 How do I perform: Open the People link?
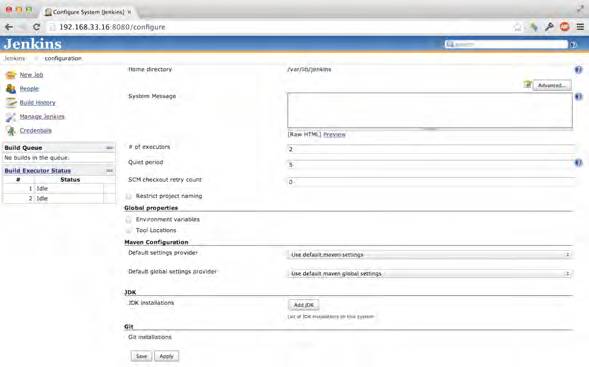click(29, 89)
